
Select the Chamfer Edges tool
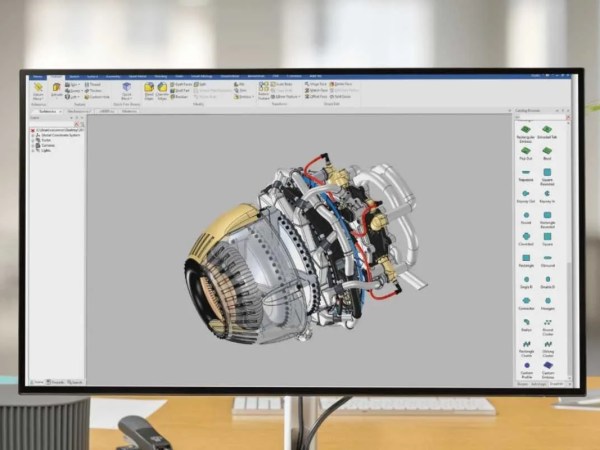coord(162,91)
